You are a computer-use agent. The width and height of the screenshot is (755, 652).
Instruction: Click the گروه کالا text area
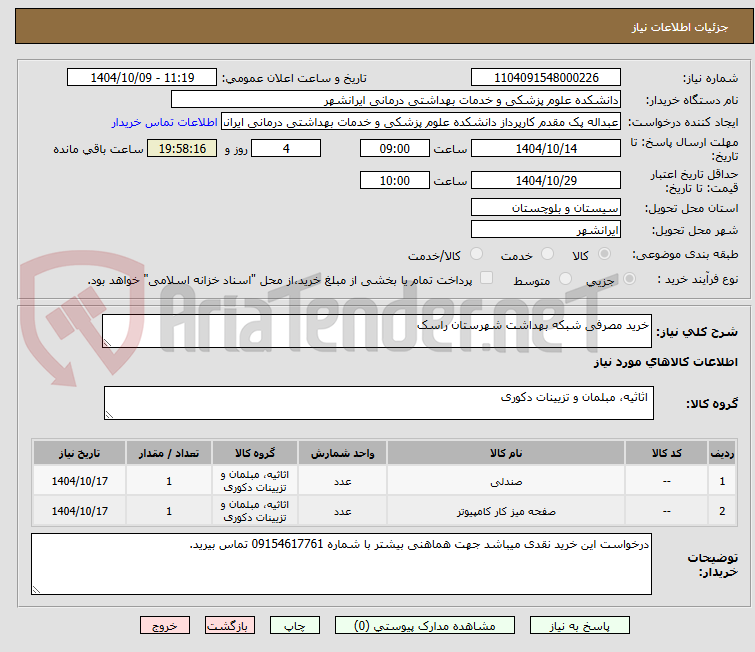click(378, 403)
